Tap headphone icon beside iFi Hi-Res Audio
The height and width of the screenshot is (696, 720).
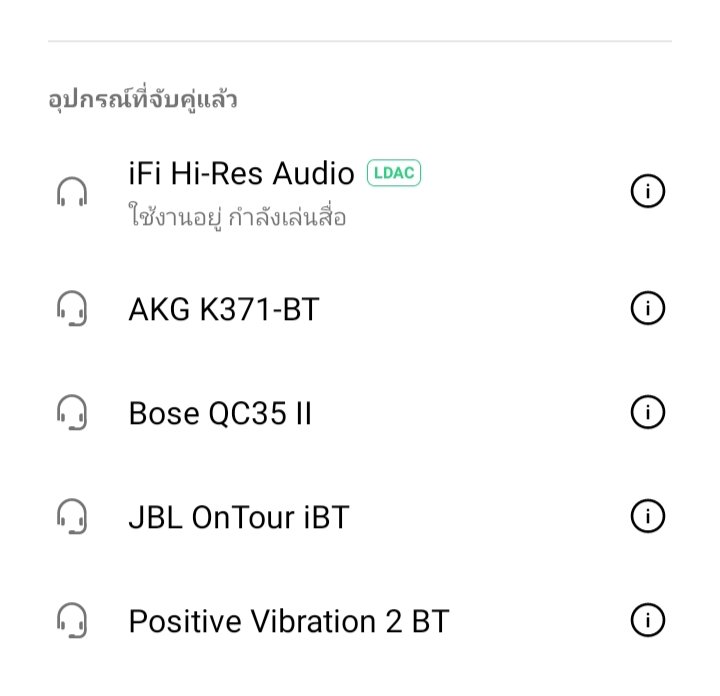pyautogui.click(x=71, y=191)
